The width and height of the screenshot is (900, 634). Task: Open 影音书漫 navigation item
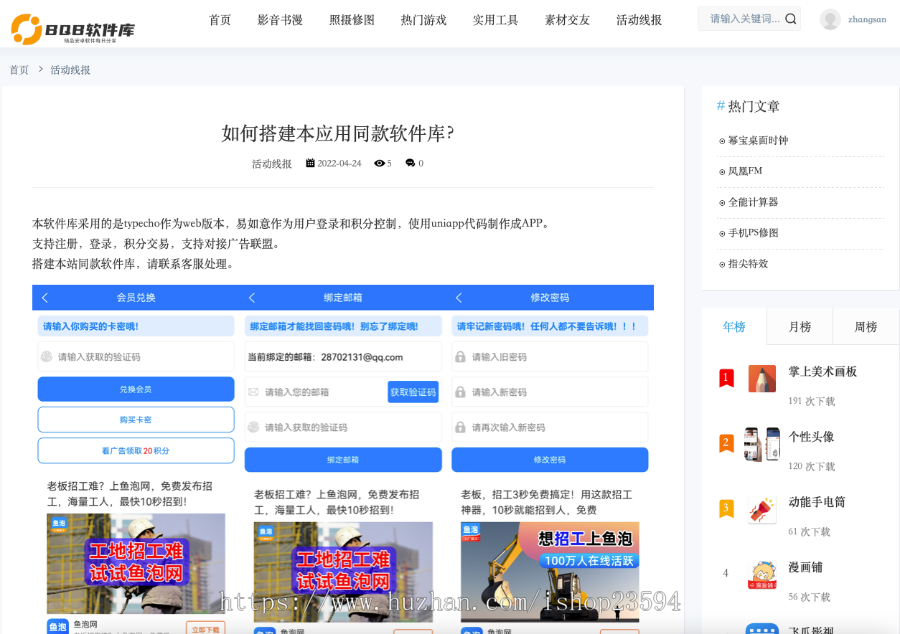pos(280,20)
